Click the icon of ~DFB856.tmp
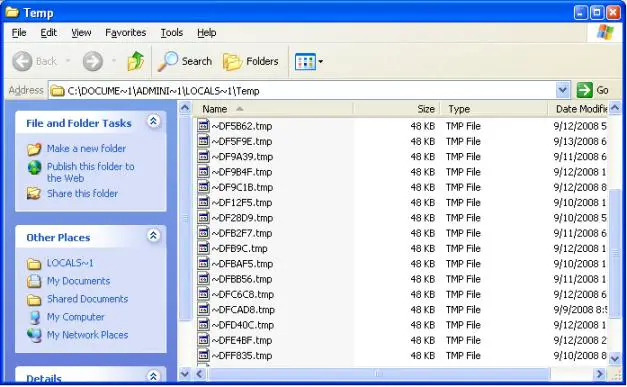 204,279
